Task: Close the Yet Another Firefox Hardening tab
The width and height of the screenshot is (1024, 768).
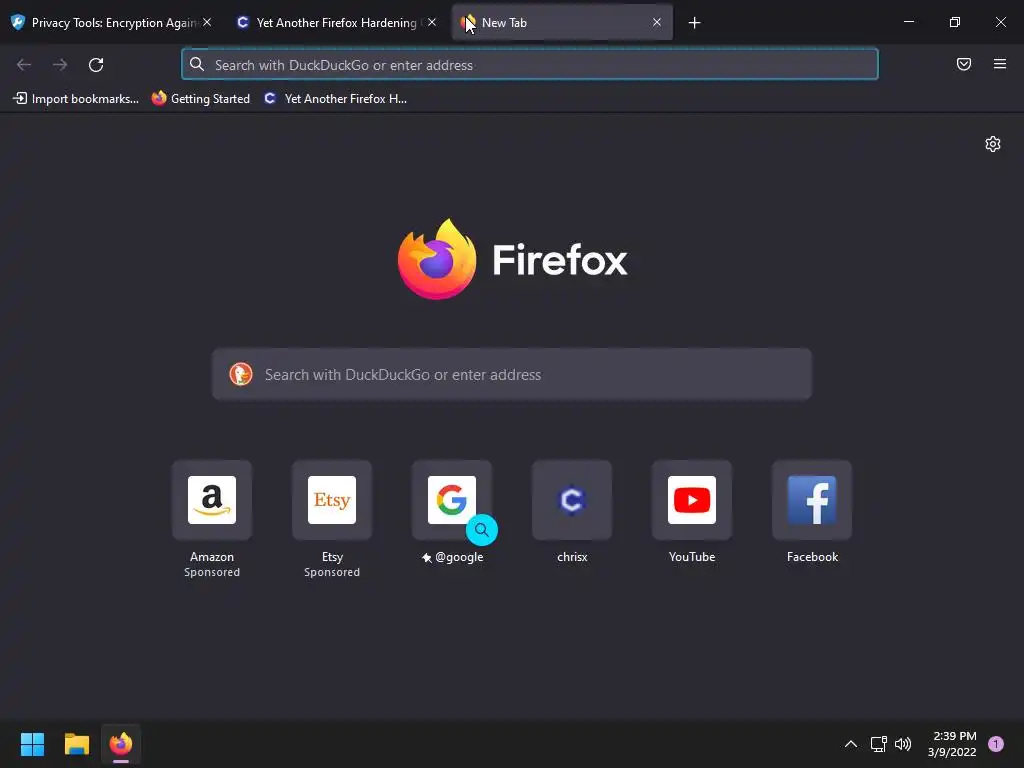Action: coord(432,22)
